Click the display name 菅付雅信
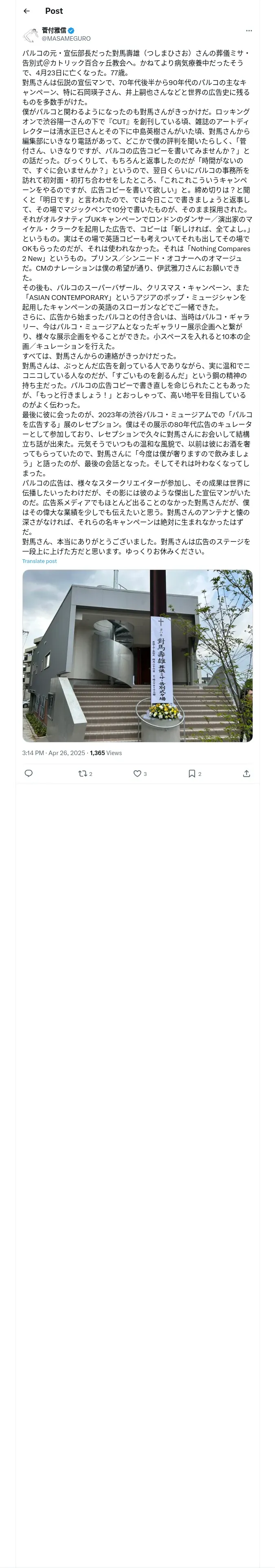 click(54, 31)
